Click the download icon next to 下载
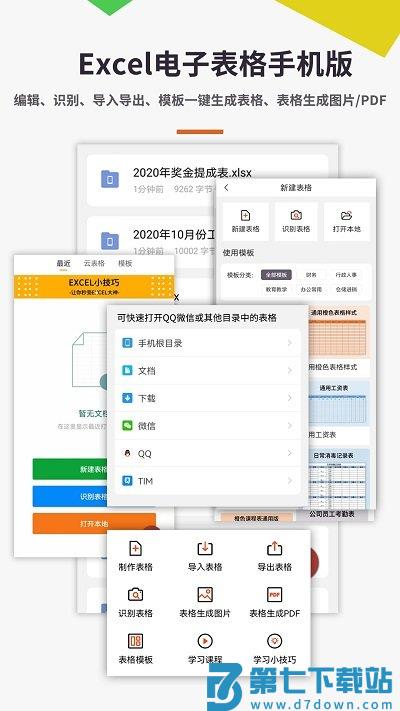The width and height of the screenshot is (400, 711). pyautogui.click(x=127, y=398)
